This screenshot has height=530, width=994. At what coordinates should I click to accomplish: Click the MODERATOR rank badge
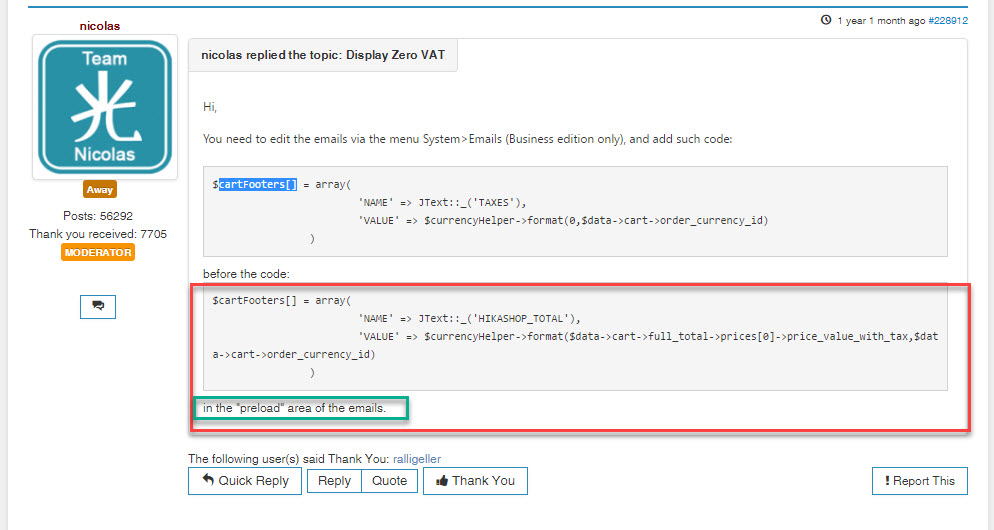[98, 253]
